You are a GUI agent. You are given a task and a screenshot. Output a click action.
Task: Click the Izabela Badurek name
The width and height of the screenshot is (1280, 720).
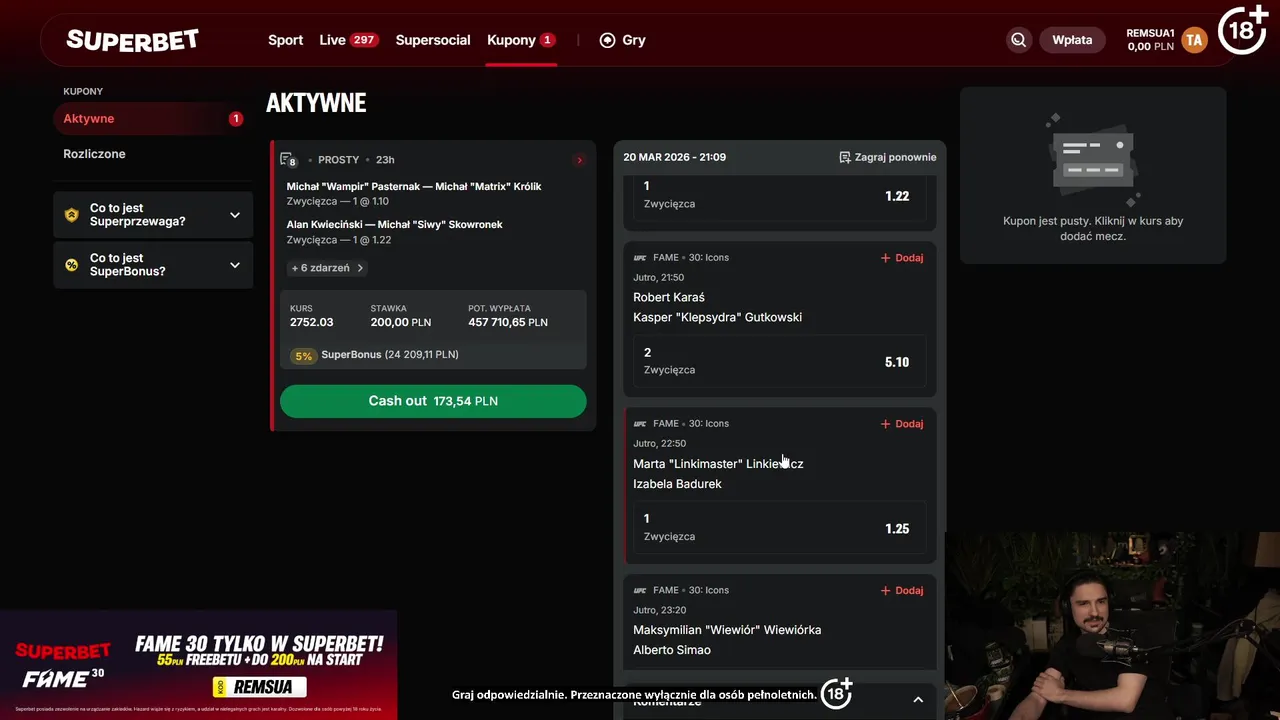coord(677,484)
